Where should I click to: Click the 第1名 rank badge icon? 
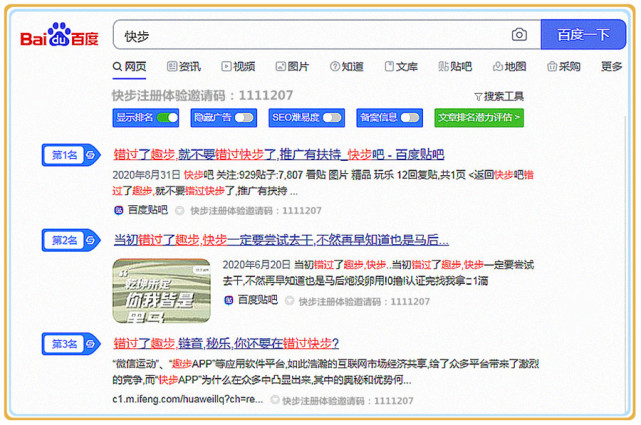click(71, 155)
